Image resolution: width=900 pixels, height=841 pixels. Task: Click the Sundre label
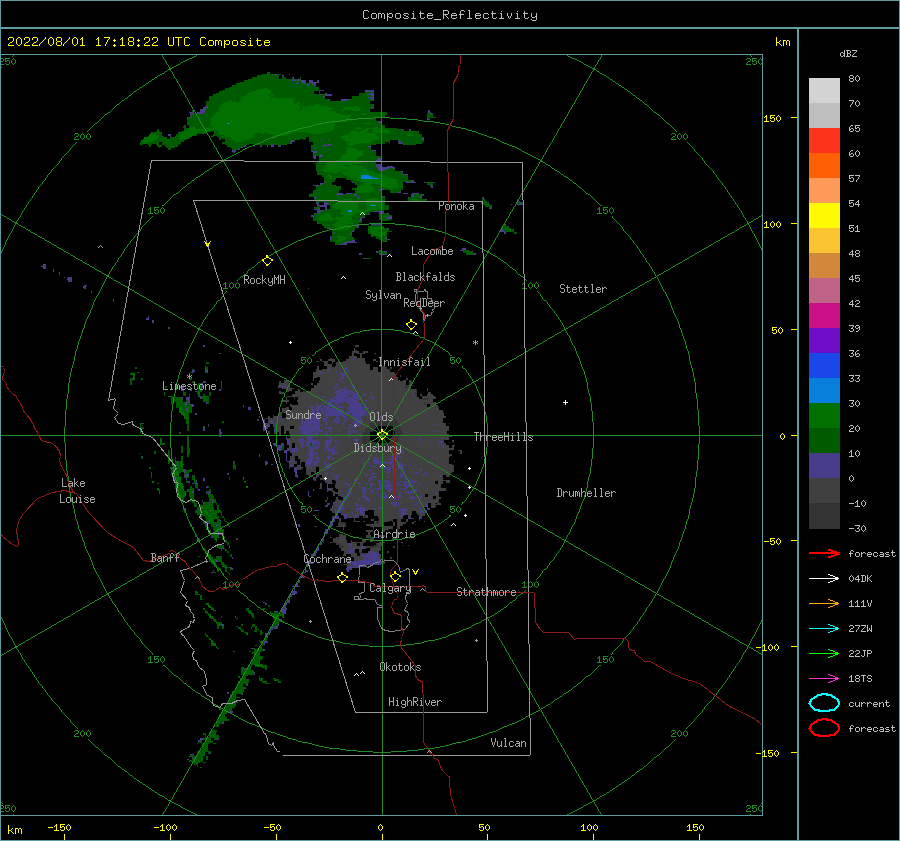pos(303,414)
